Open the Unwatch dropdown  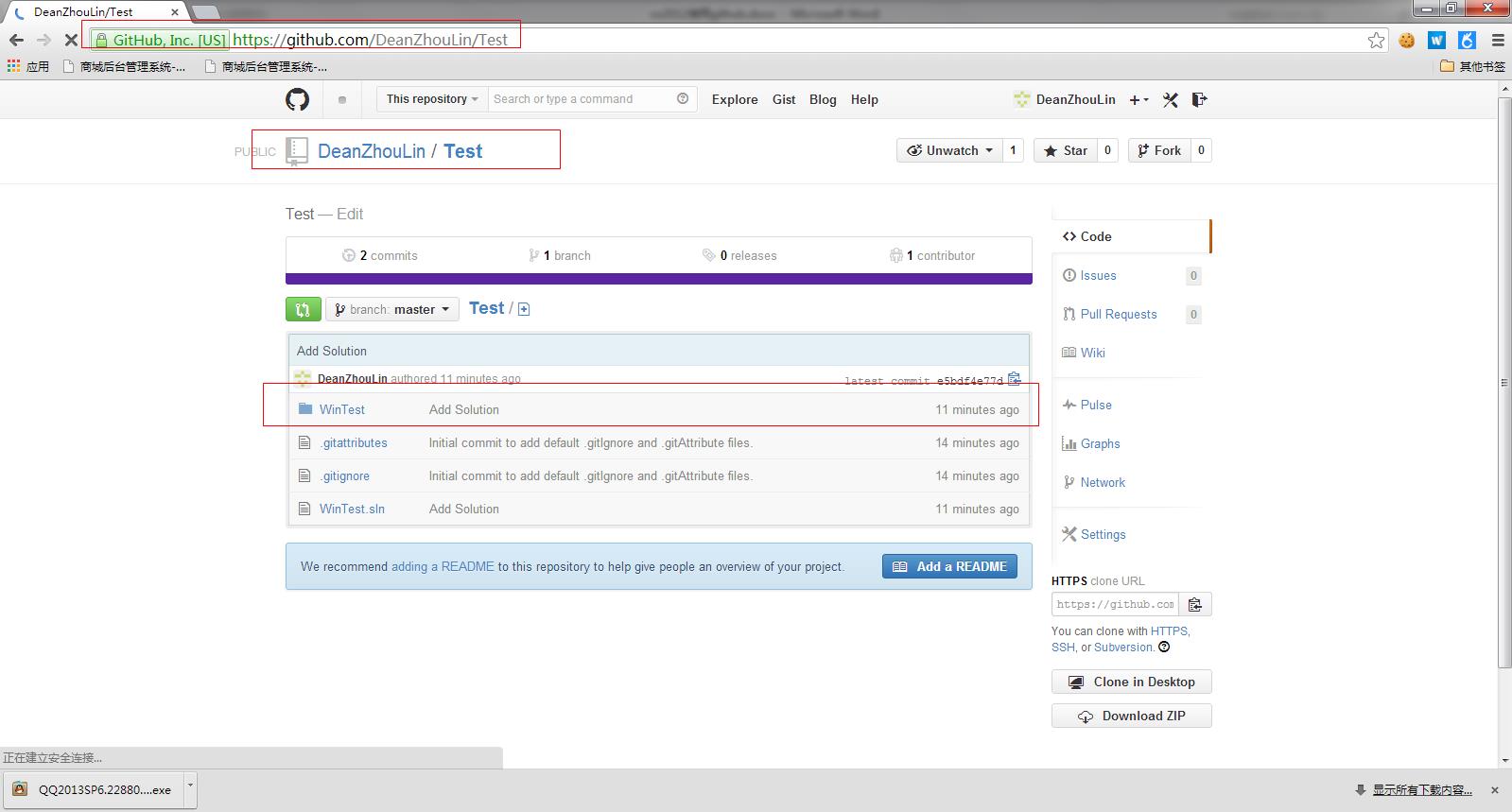point(949,150)
